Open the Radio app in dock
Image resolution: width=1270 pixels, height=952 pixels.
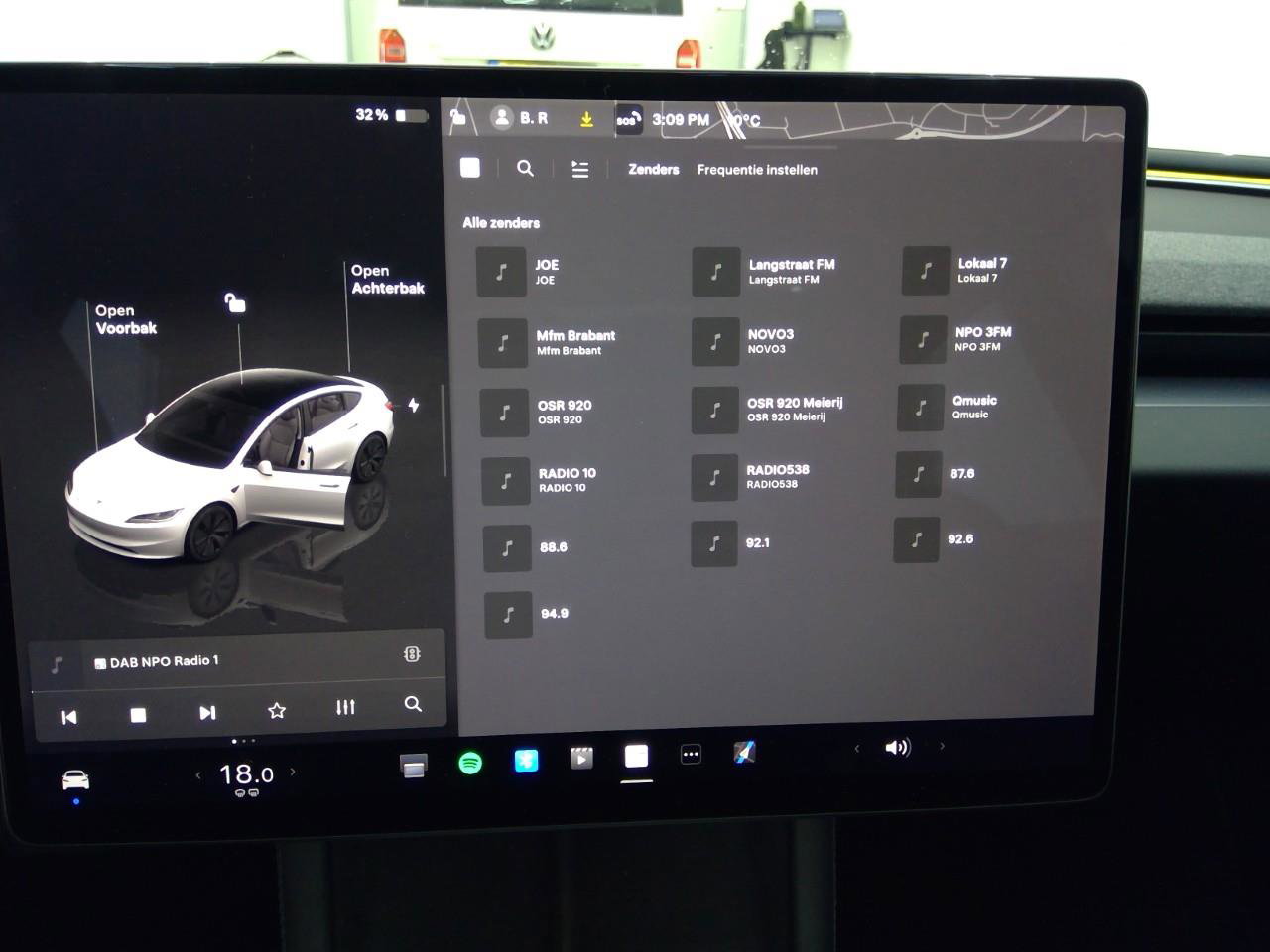click(636, 757)
